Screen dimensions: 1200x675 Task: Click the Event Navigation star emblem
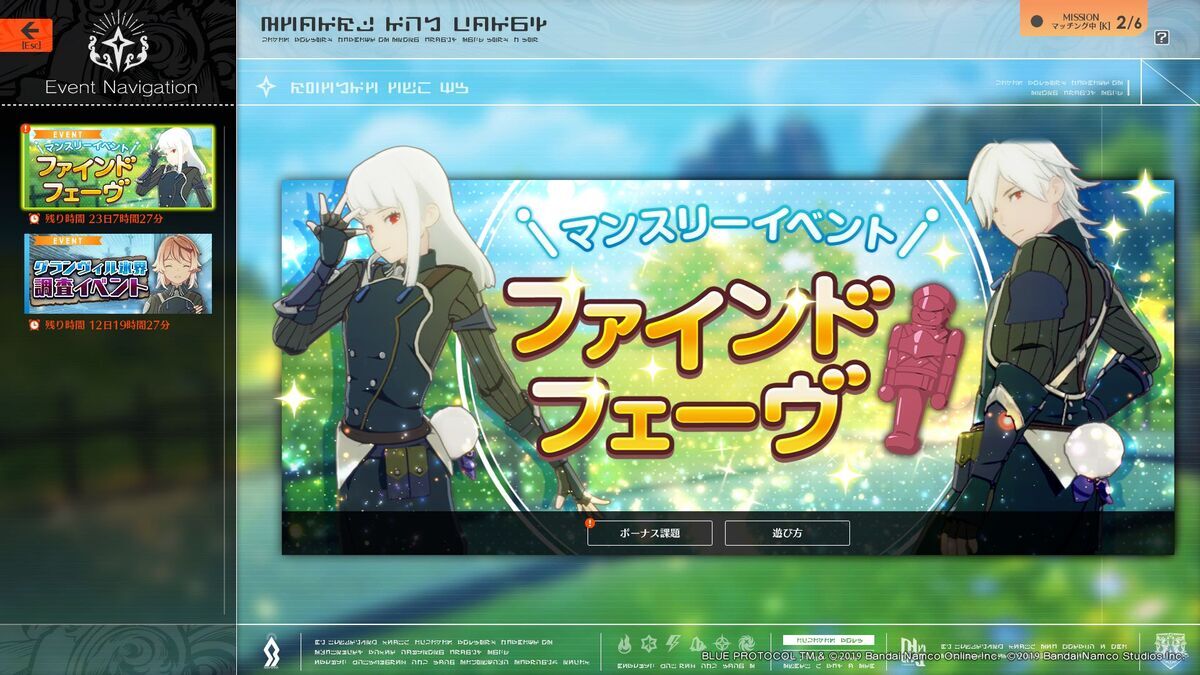tap(118, 43)
